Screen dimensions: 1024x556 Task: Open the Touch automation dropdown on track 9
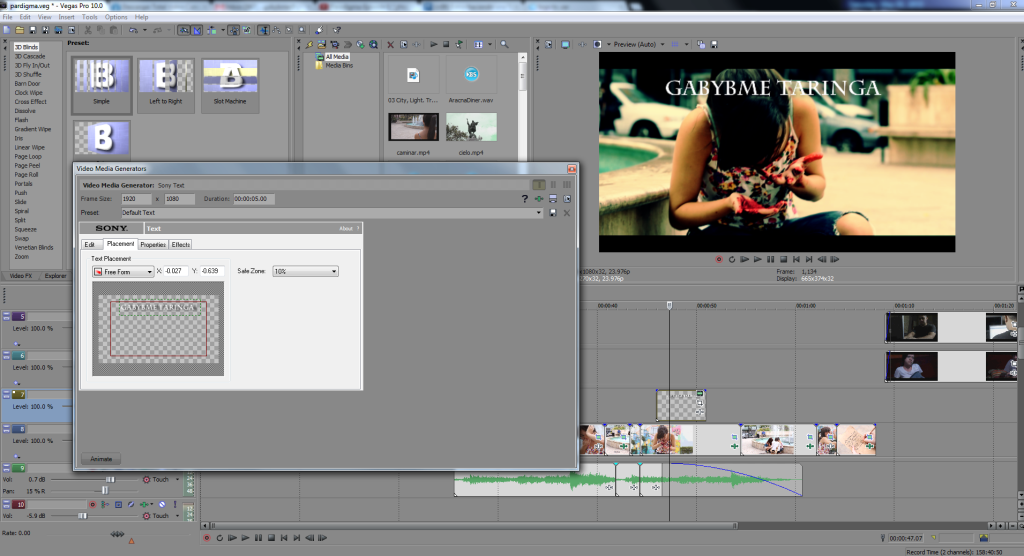(x=177, y=480)
